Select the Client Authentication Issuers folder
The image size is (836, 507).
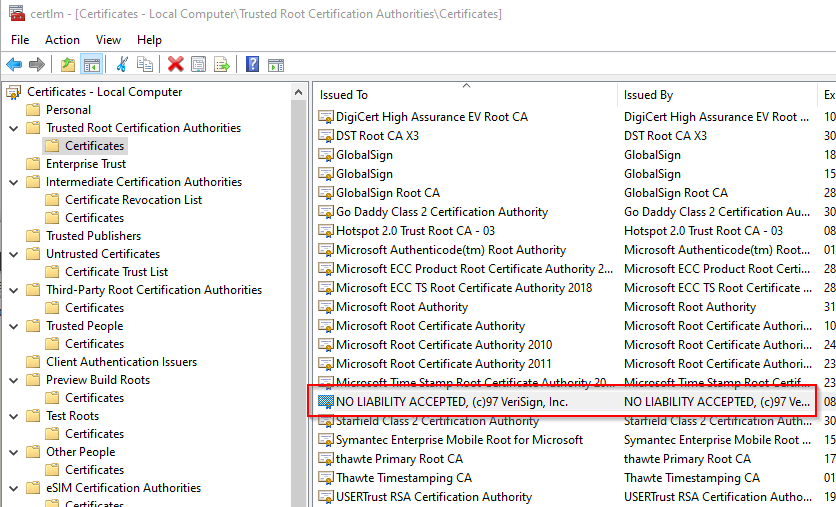click(x=121, y=362)
